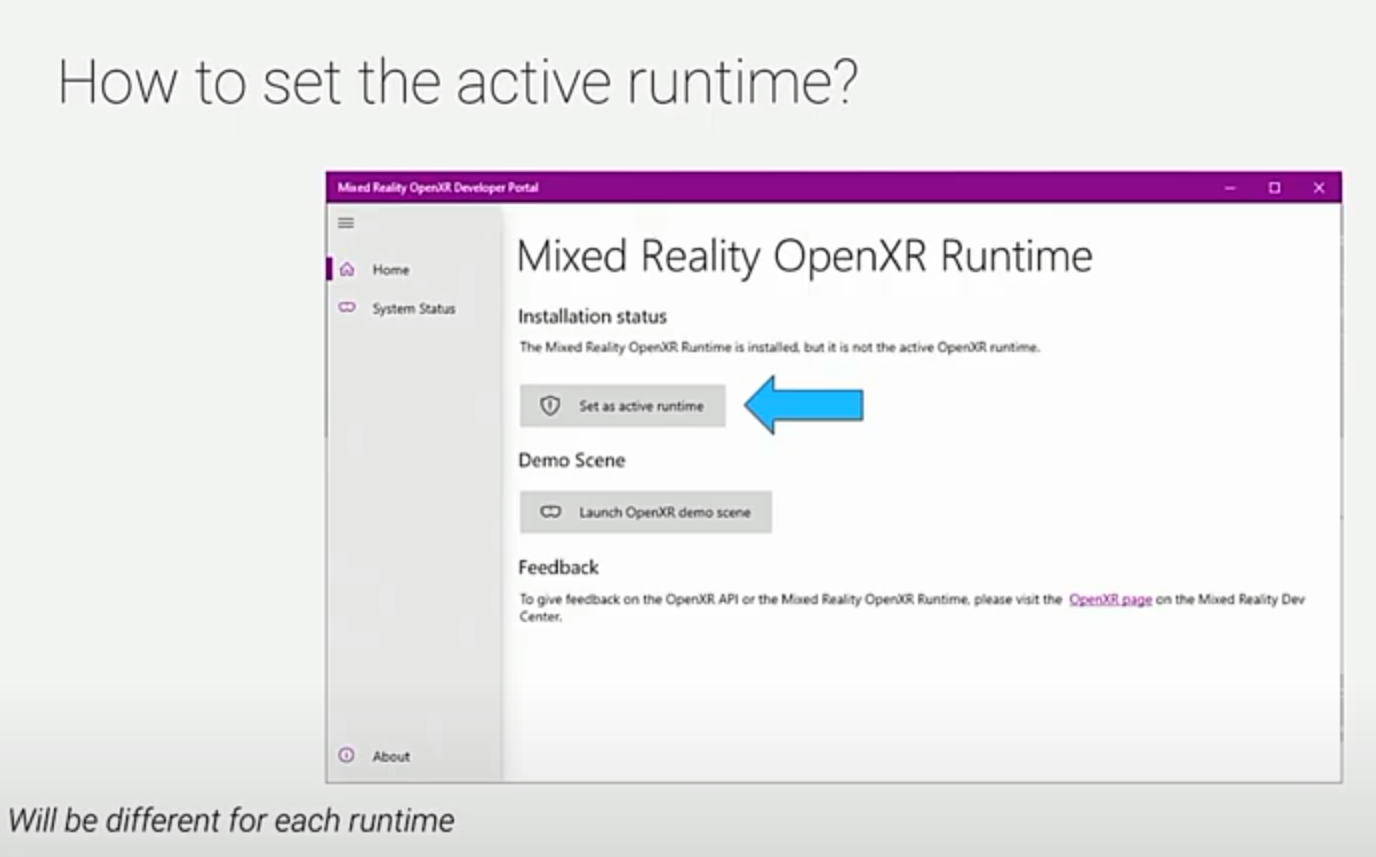Minimize the Developer Portal window
Viewport: 1376px width, 857px height.
[x=1230, y=188]
